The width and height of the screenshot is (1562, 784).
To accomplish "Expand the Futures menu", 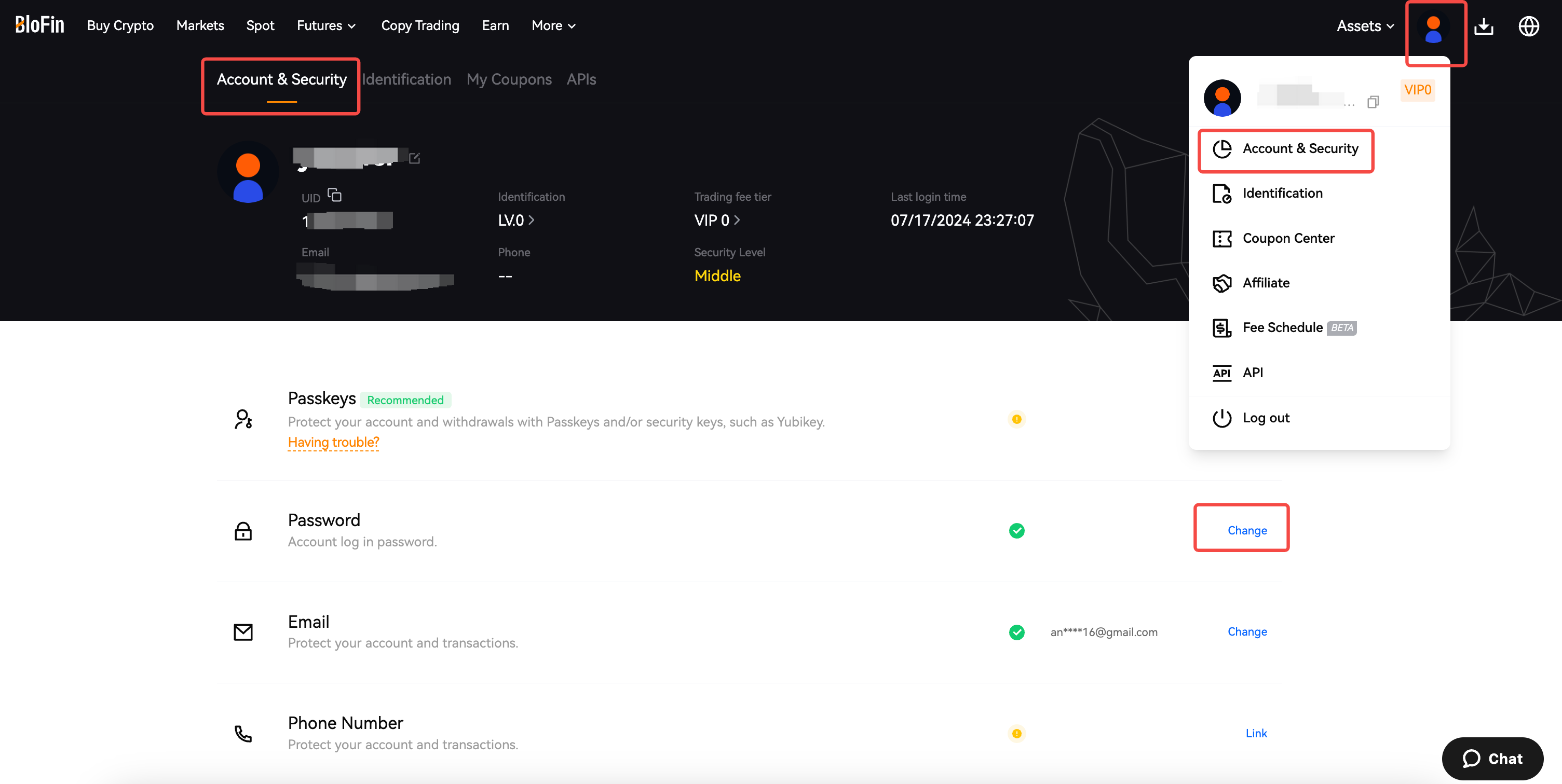I will point(326,25).
